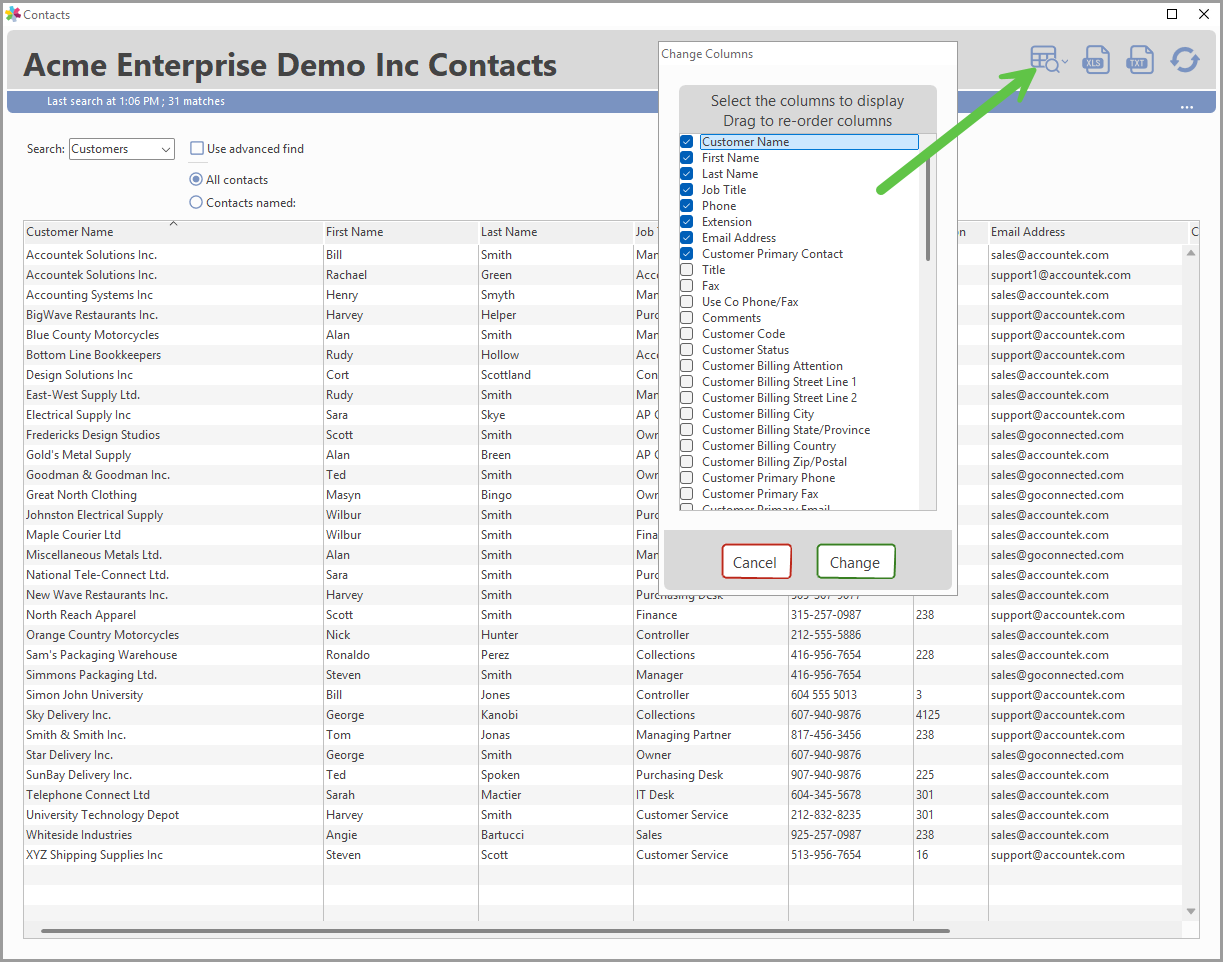Screen dimensions: 1223x962
Task: Select the BigWave Restaurants Inc. row
Action: point(603,315)
